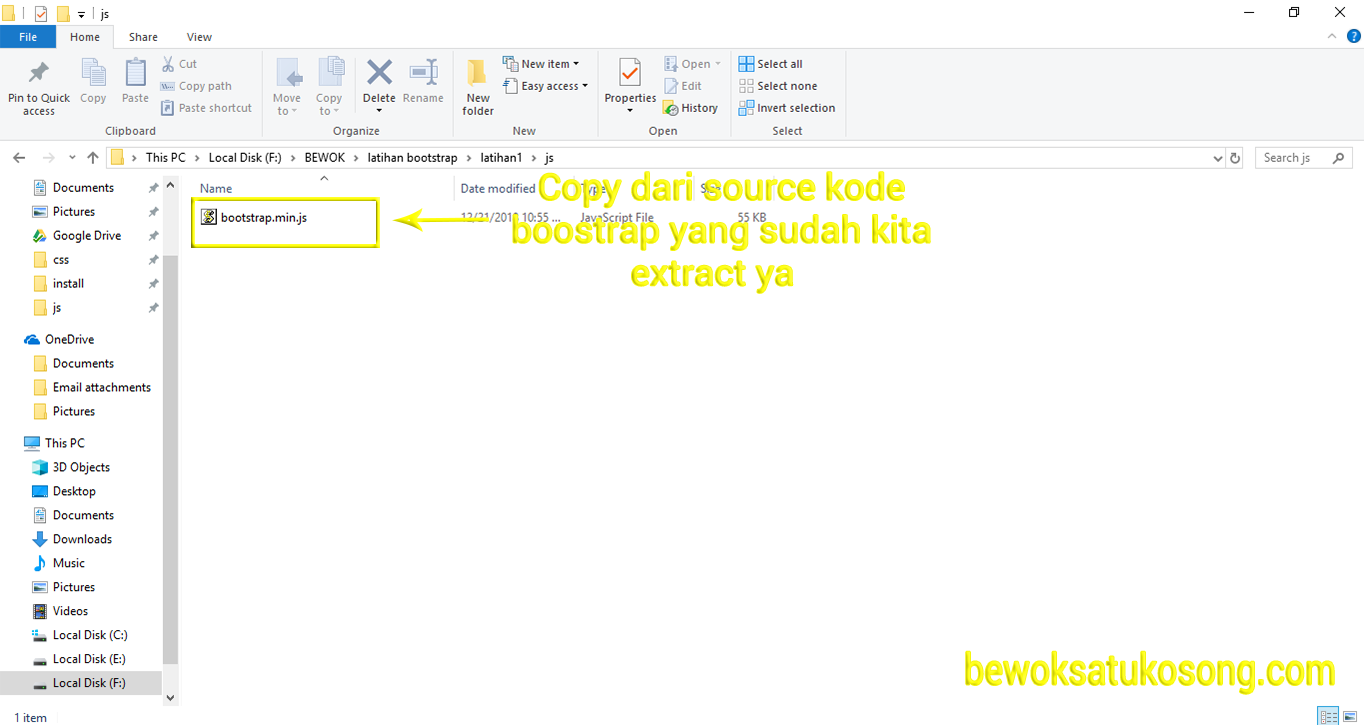
Task: Open the File menu
Action: point(28,36)
